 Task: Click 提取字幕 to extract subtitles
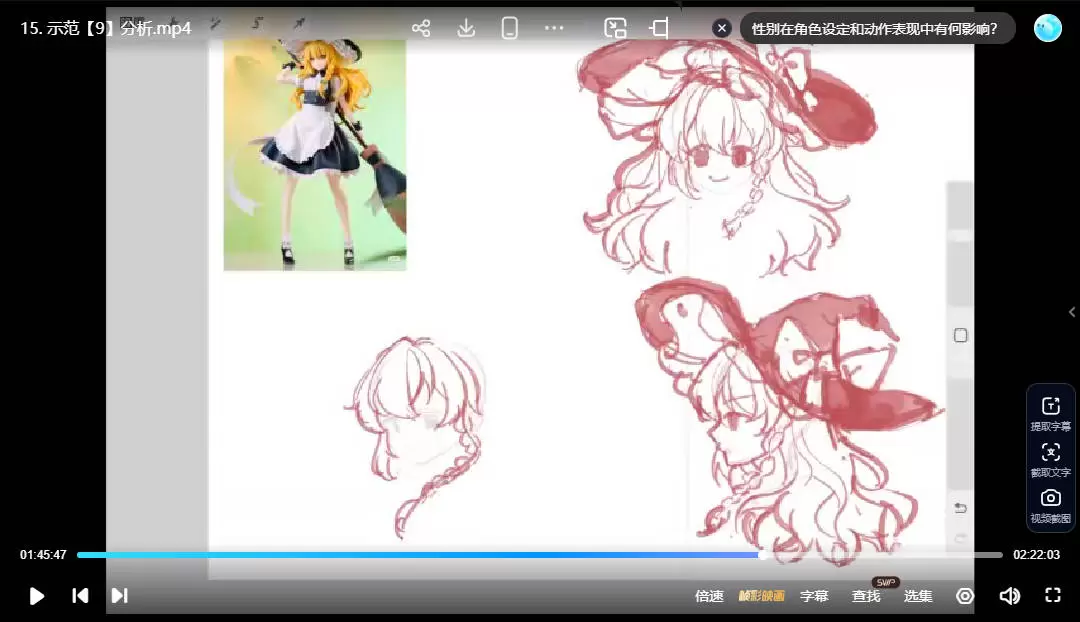tap(1050, 413)
